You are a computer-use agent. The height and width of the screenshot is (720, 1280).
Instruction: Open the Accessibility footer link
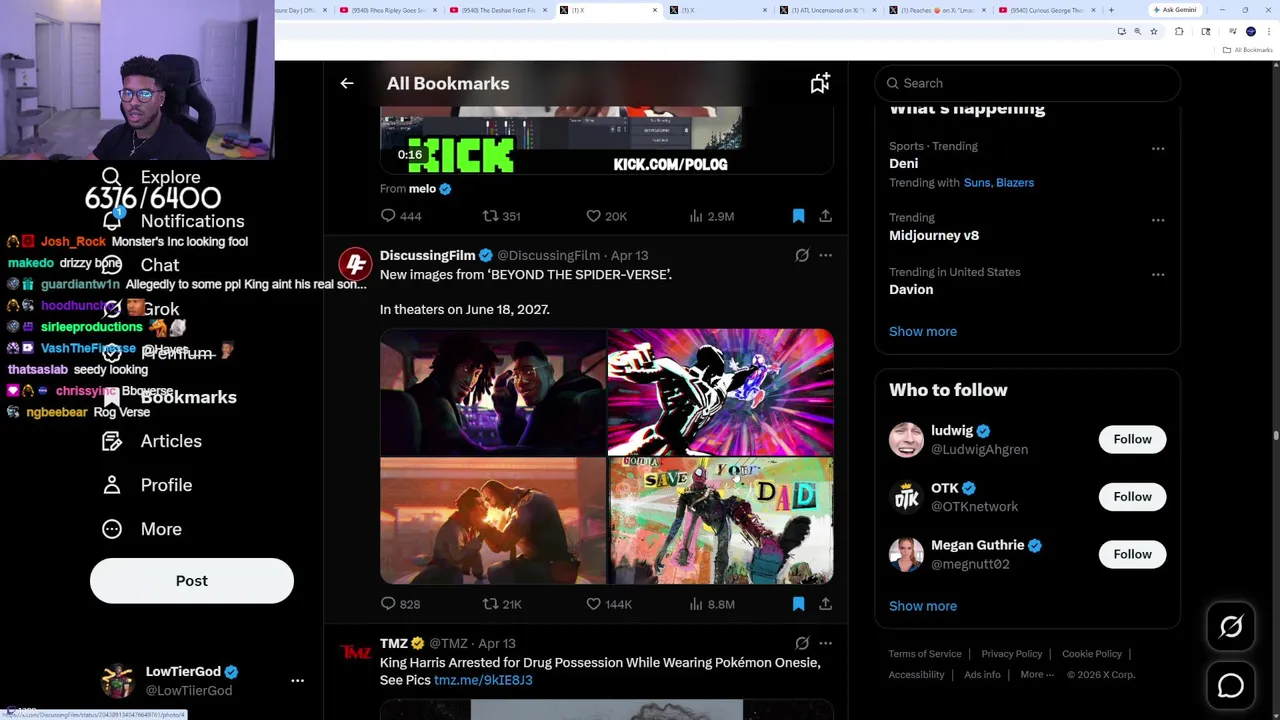916,675
